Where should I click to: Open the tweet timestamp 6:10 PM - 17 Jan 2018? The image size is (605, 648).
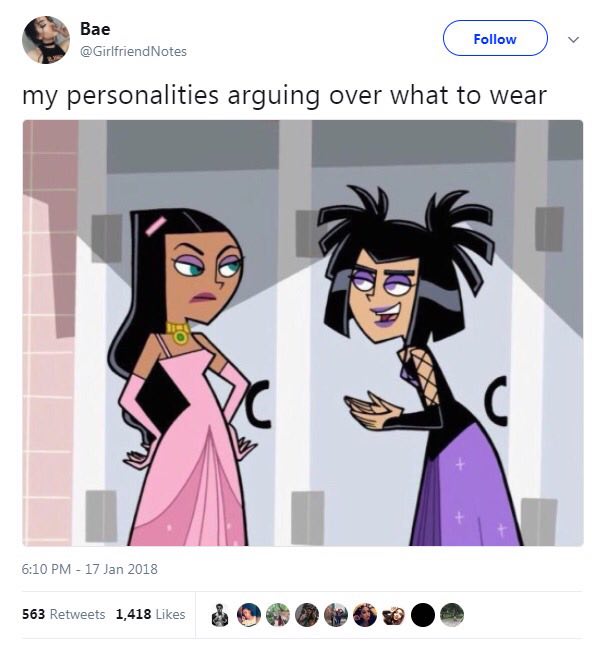point(90,569)
